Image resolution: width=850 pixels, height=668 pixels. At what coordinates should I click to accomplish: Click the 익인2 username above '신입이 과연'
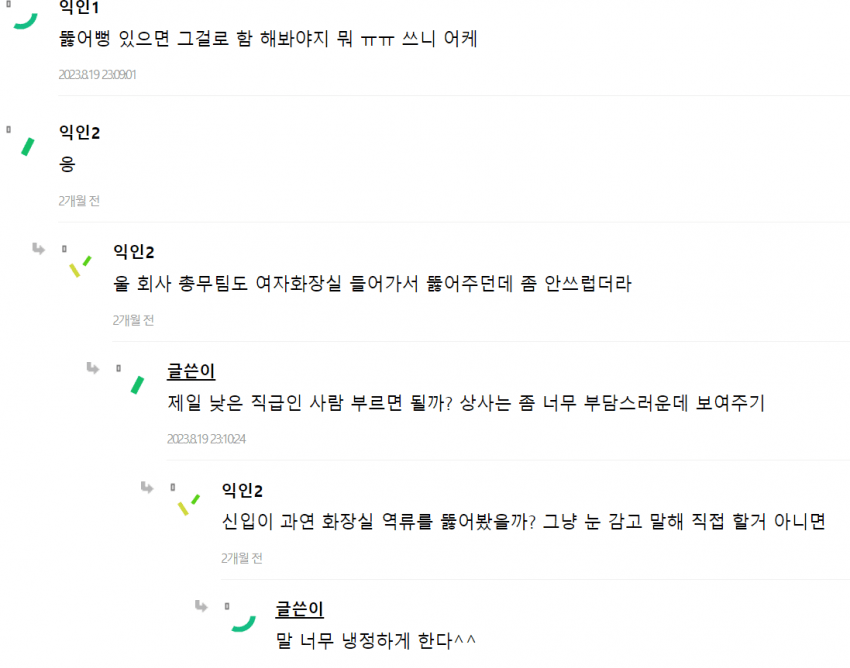click(242, 490)
